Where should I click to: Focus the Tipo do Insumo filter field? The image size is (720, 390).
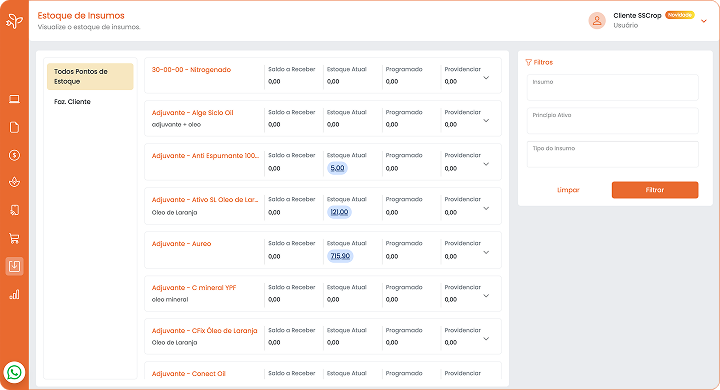click(x=613, y=154)
